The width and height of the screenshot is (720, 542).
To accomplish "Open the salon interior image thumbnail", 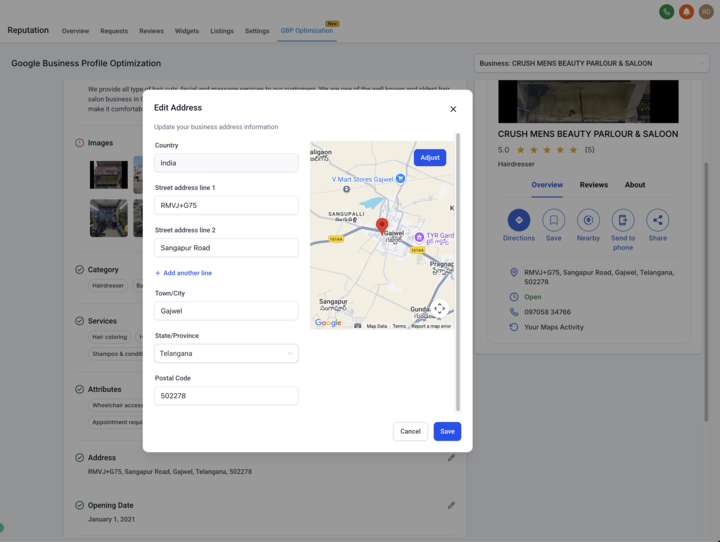I will pyautogui.click(x=109, y=218).
